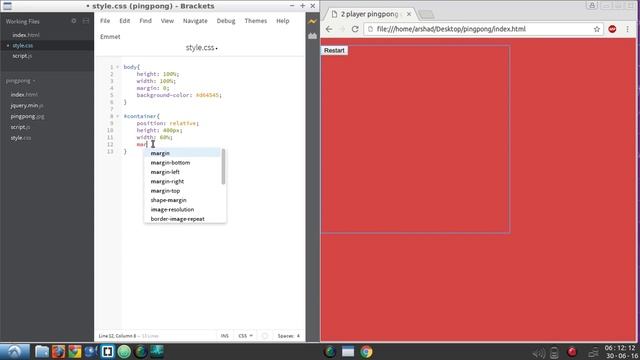The width and height of the screenshot is (640, 360).
Task: Collapse the body rule fold arrow
Action: tap(118, 67)
